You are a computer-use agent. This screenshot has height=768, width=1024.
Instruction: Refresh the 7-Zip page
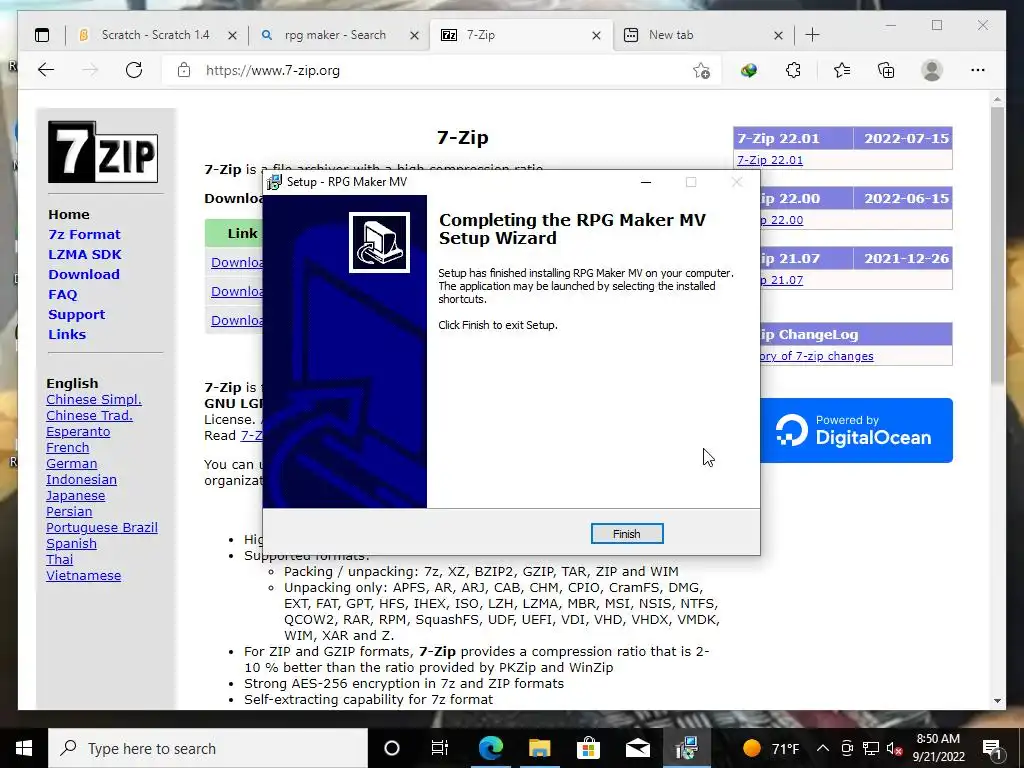[134, 70]
